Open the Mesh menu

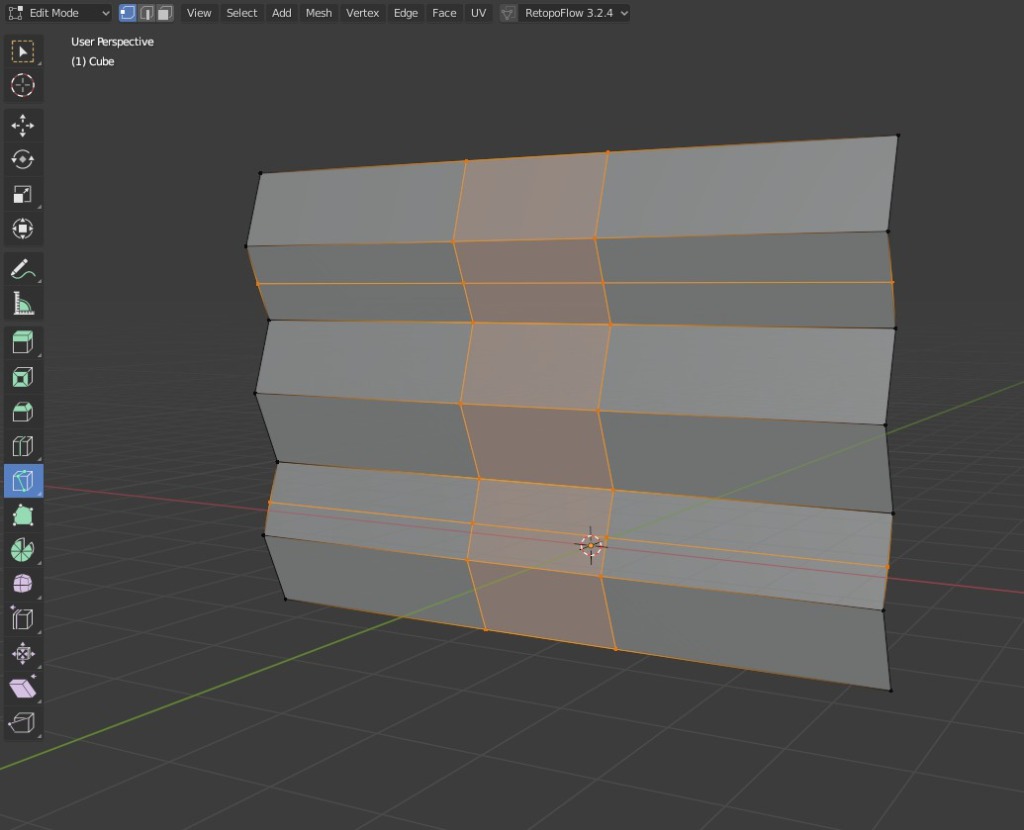(x=318, y=13)
